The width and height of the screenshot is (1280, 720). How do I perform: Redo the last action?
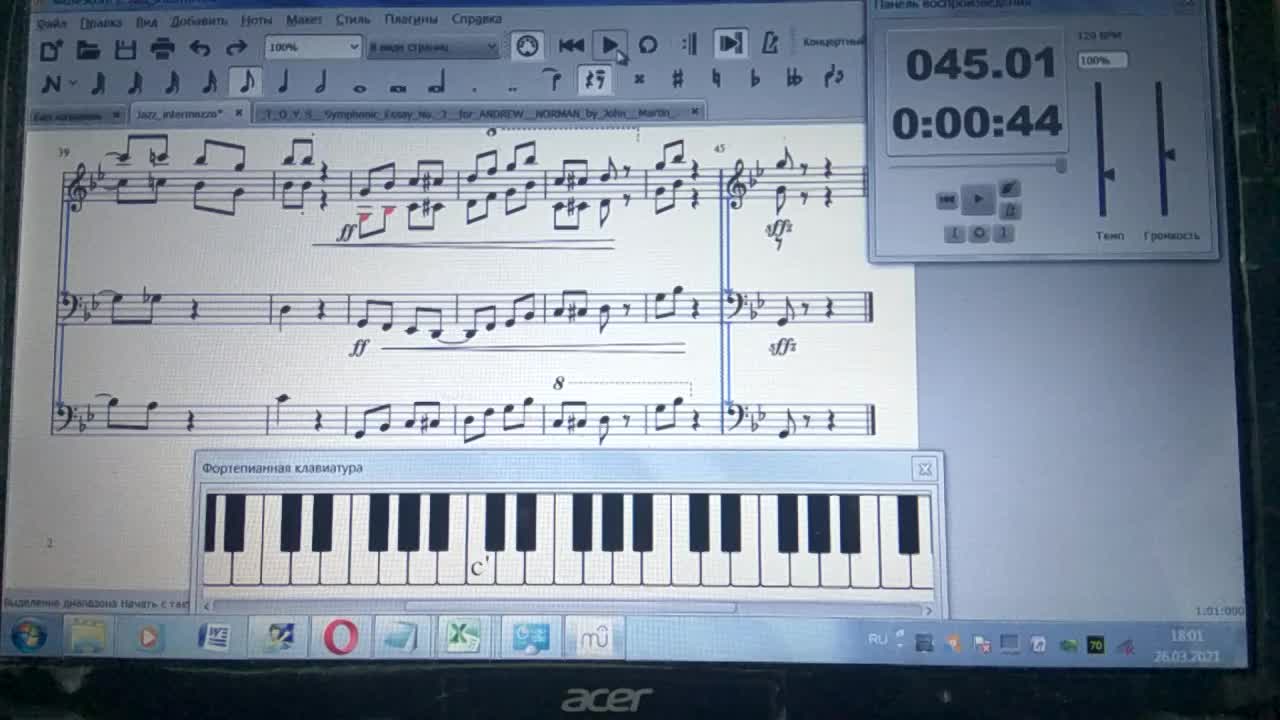point(236,47)
